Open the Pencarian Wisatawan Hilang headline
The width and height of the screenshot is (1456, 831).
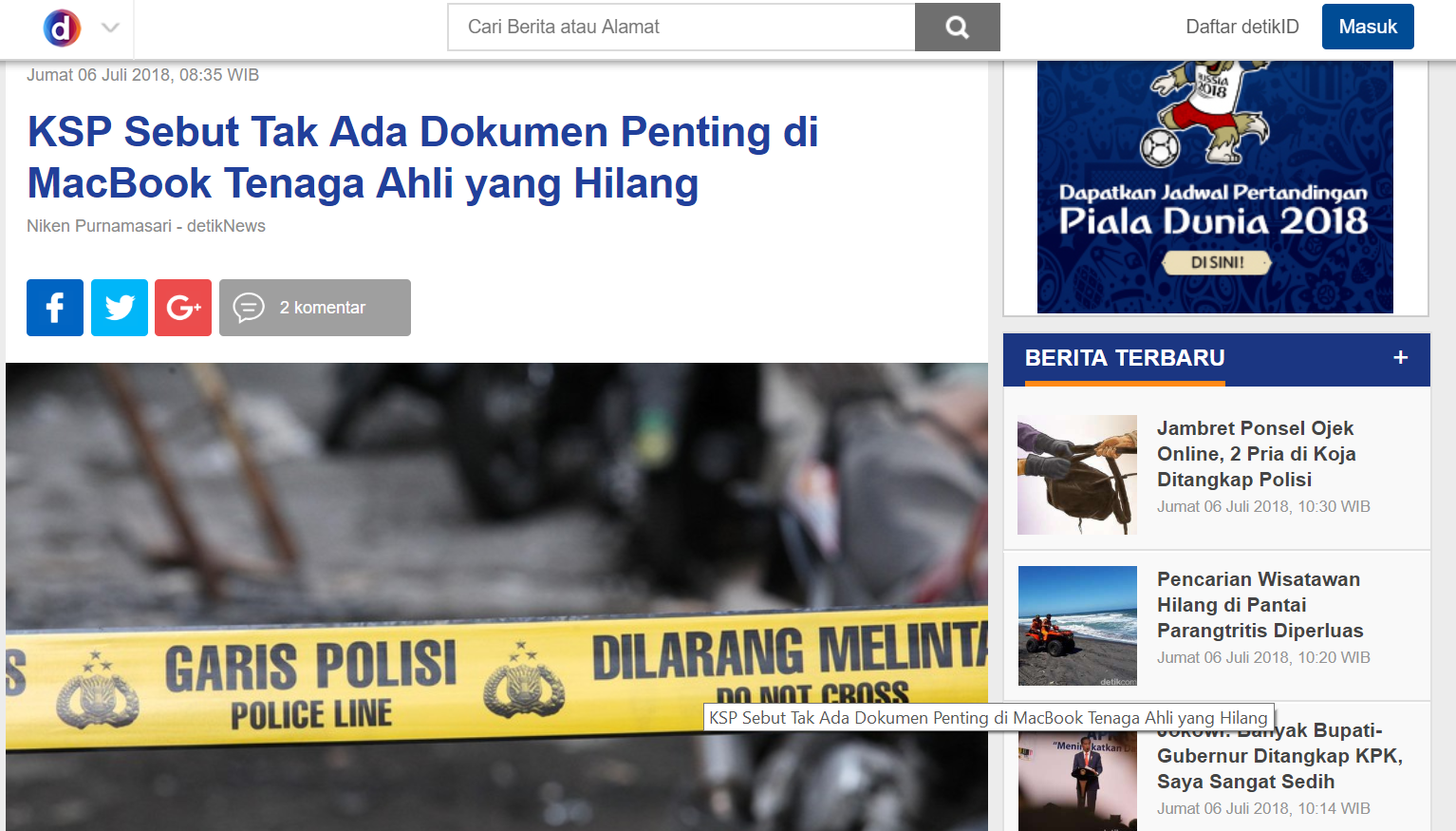tap(1260, 605)
